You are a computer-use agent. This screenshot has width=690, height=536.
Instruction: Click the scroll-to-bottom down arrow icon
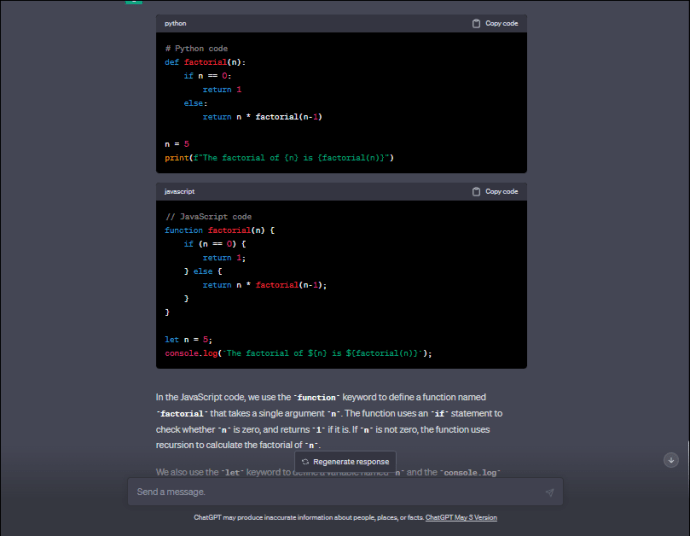point(671,459)
